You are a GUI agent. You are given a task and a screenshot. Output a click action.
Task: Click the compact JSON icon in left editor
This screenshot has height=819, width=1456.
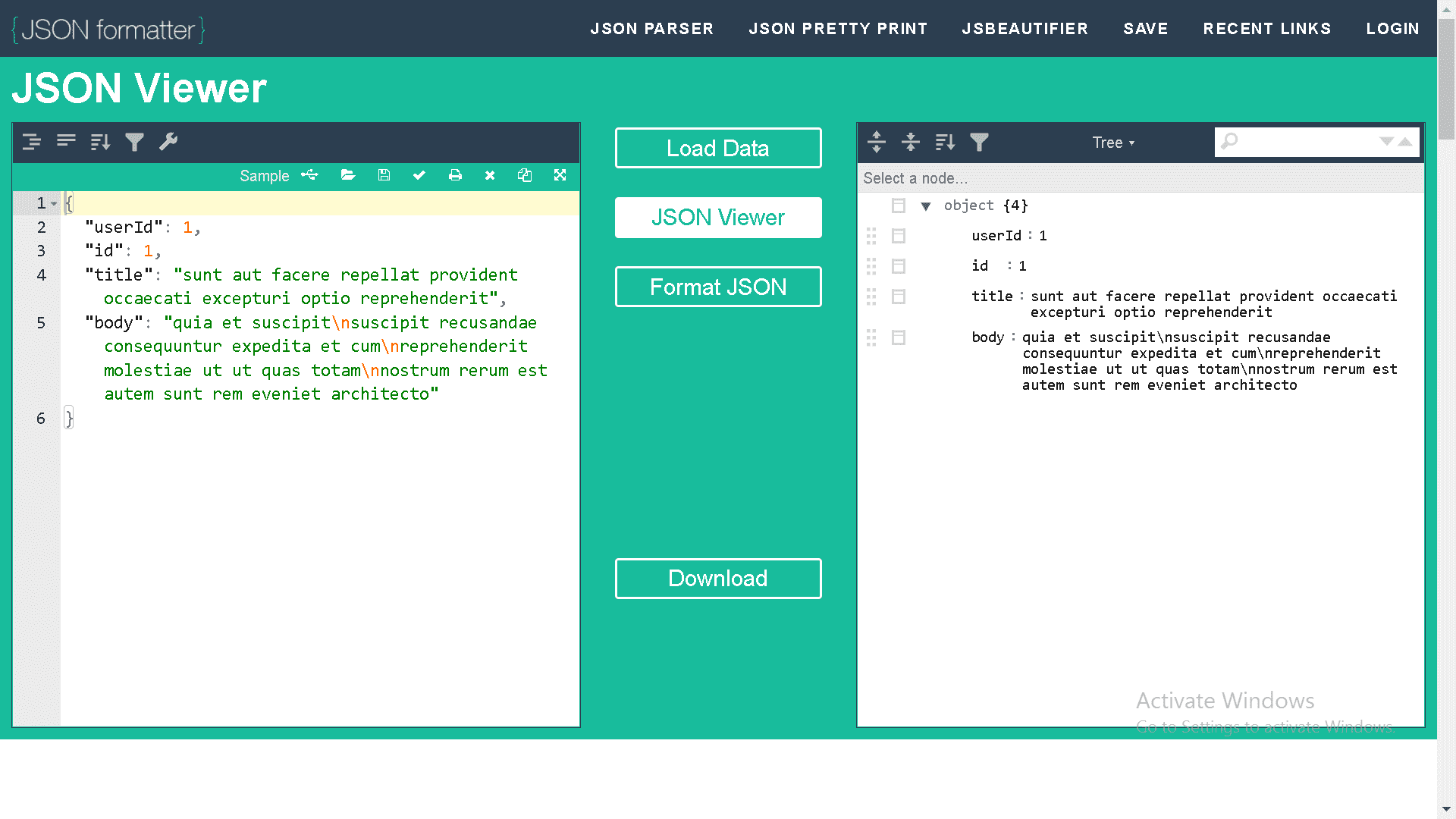pyautogui.click(x=66, y=142)
